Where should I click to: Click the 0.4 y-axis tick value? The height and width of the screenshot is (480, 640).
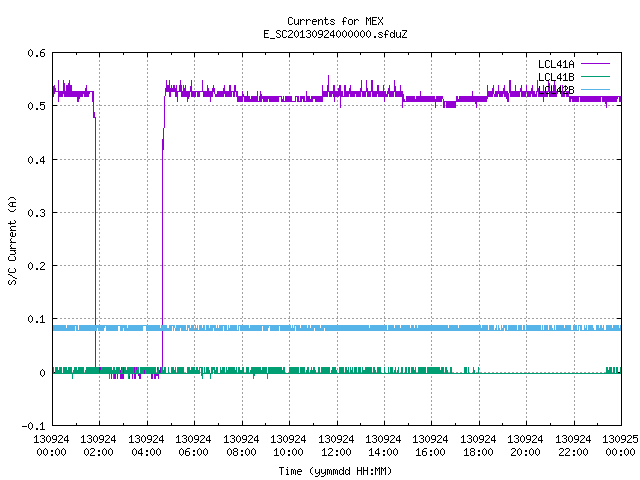tap(36, 160)
